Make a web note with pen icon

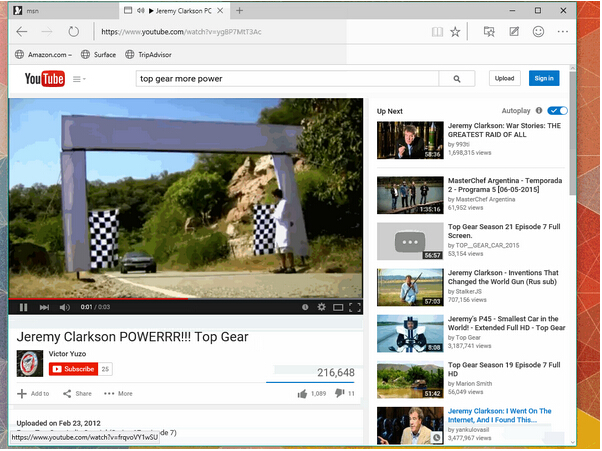coord(514,31)
